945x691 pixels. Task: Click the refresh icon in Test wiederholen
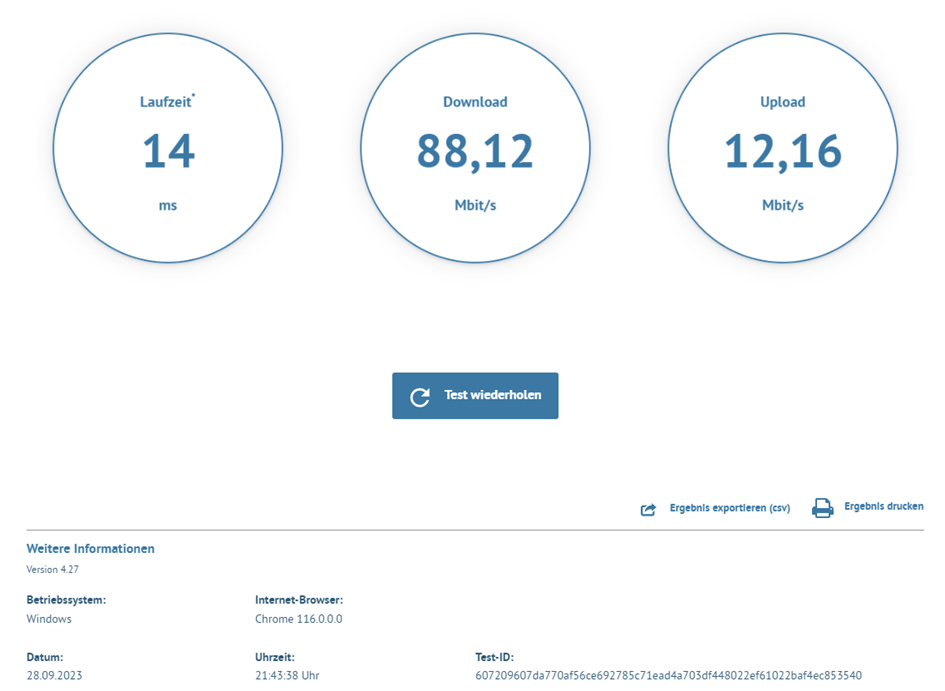(420, 396)
